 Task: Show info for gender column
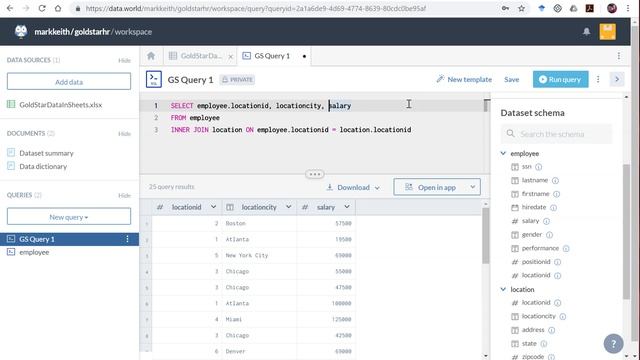tap(549, 235)
